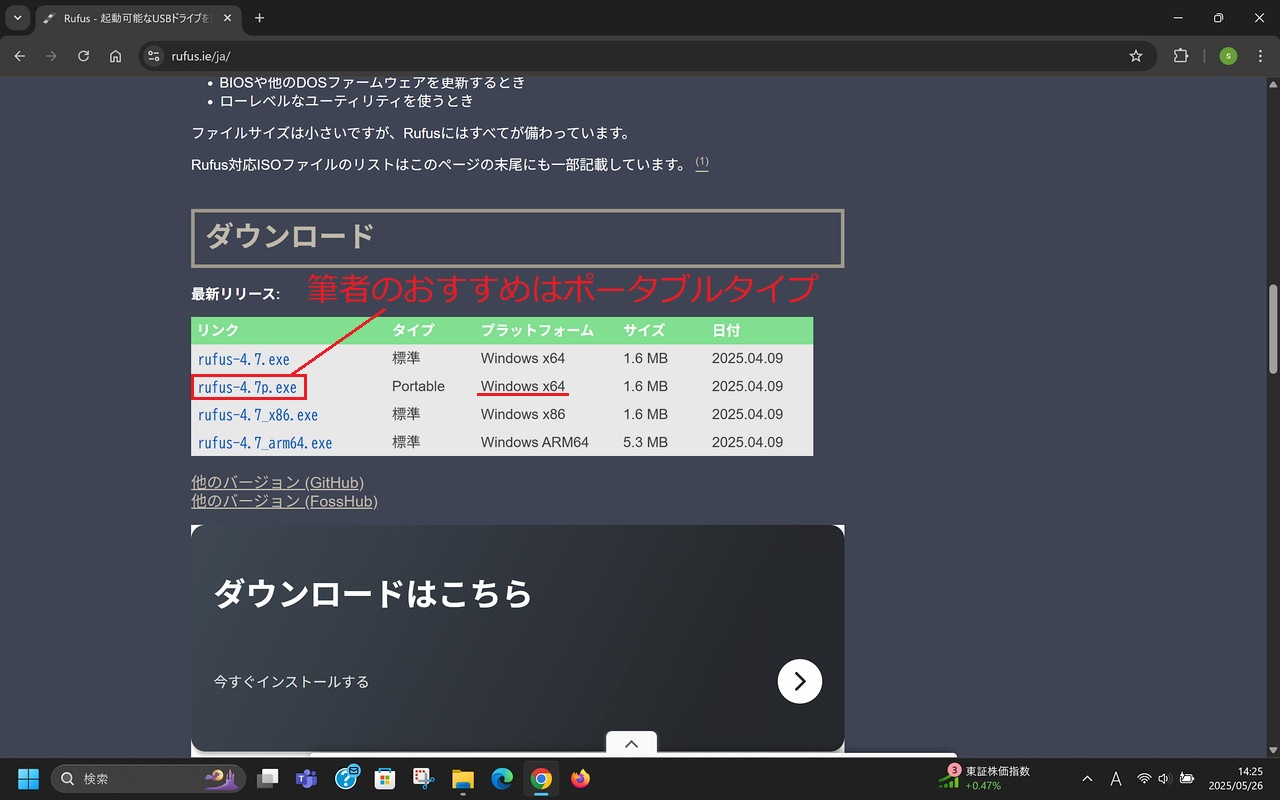
Task: Click the リンク column header
Action: pos(217,331)
